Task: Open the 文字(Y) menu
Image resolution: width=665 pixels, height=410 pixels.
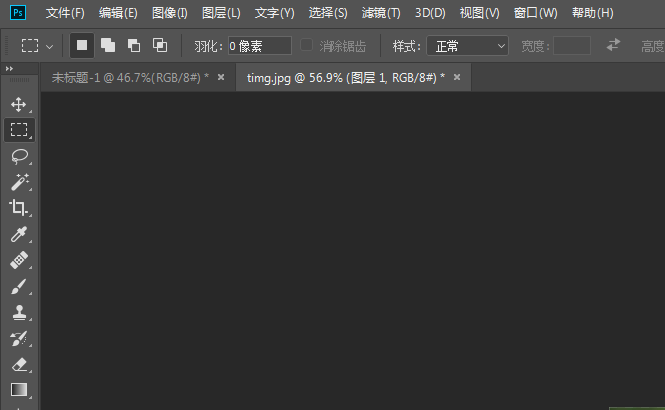Action: [274, 13]
